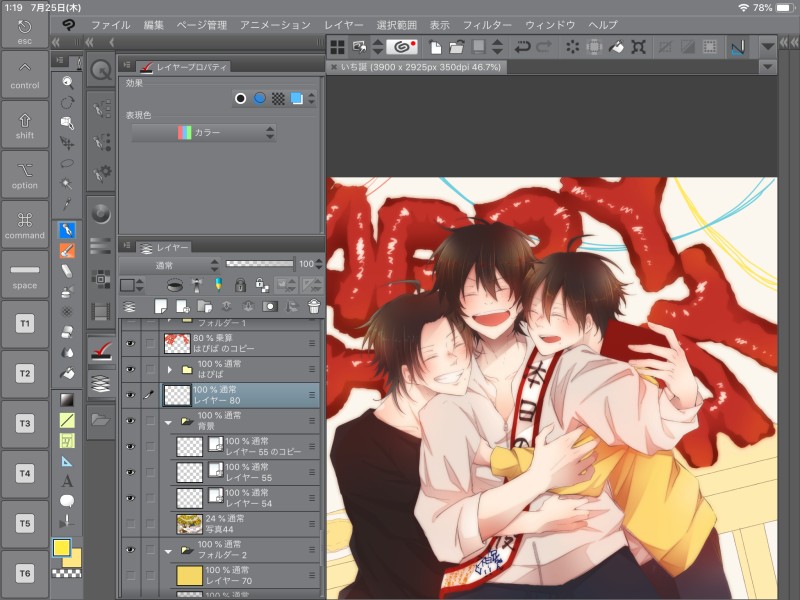Screen dimensions: 800x600
Task: Select the Lasso selection tool
Action: click(x=67, y=163)
